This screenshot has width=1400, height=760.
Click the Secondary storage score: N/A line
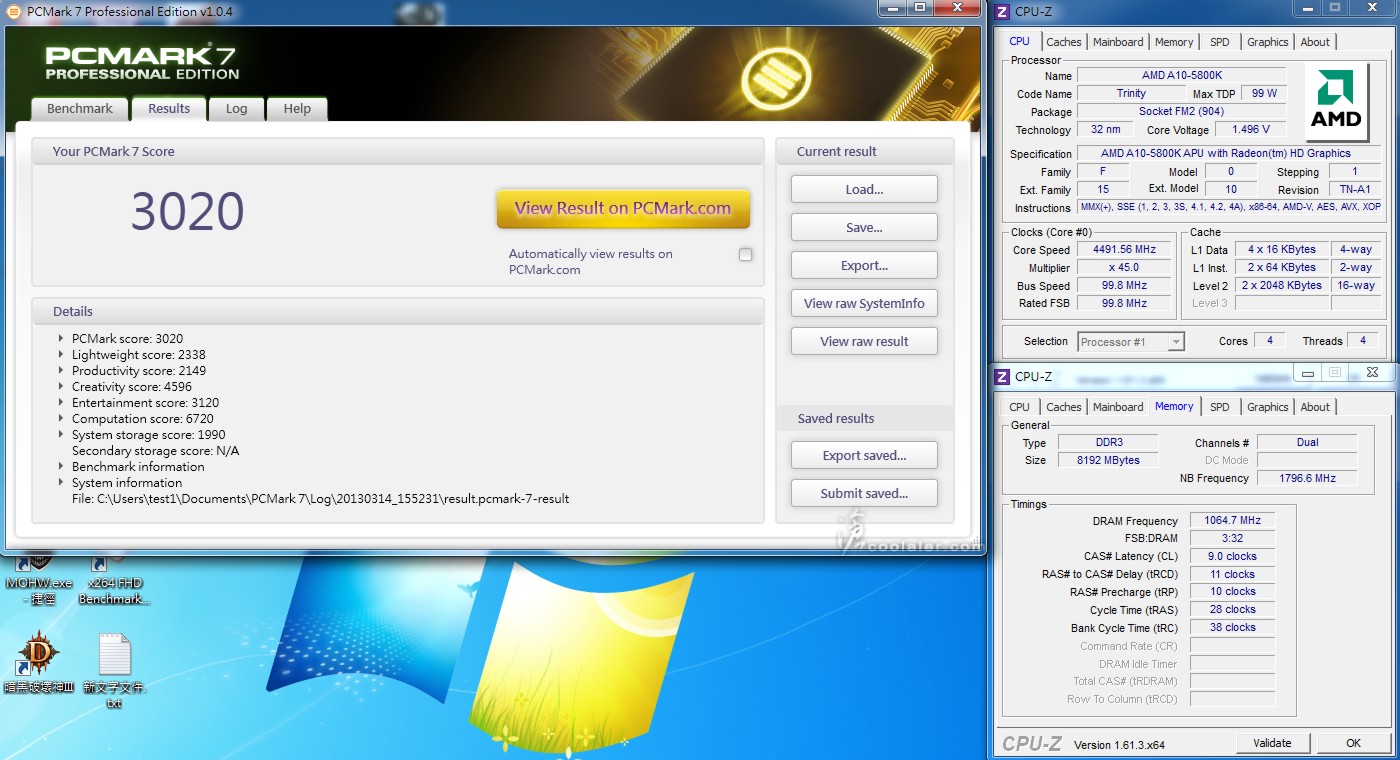point(155,451)
